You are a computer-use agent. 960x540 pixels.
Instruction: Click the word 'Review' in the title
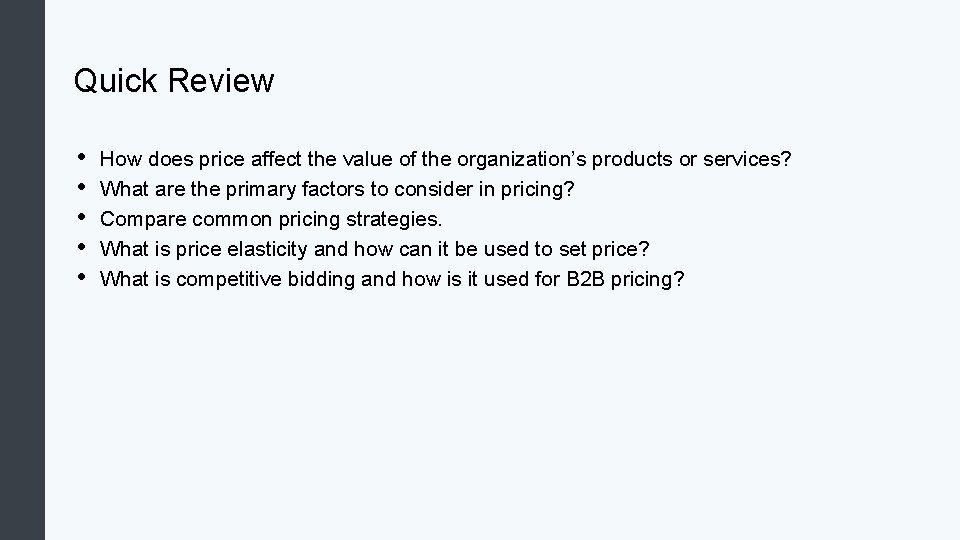click(221, 81)
